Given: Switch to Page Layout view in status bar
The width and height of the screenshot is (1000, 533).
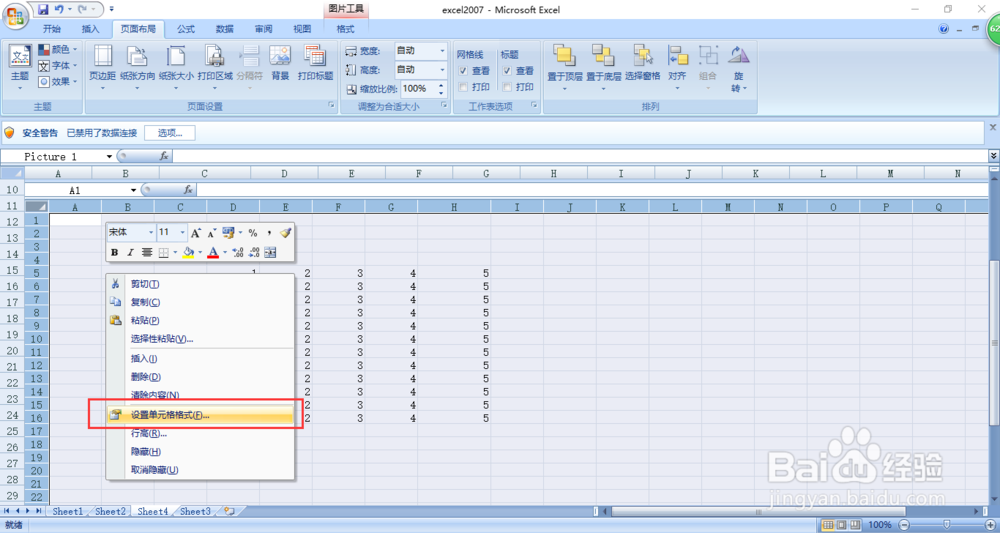Looking at the screenshot, I should point(842,525).
